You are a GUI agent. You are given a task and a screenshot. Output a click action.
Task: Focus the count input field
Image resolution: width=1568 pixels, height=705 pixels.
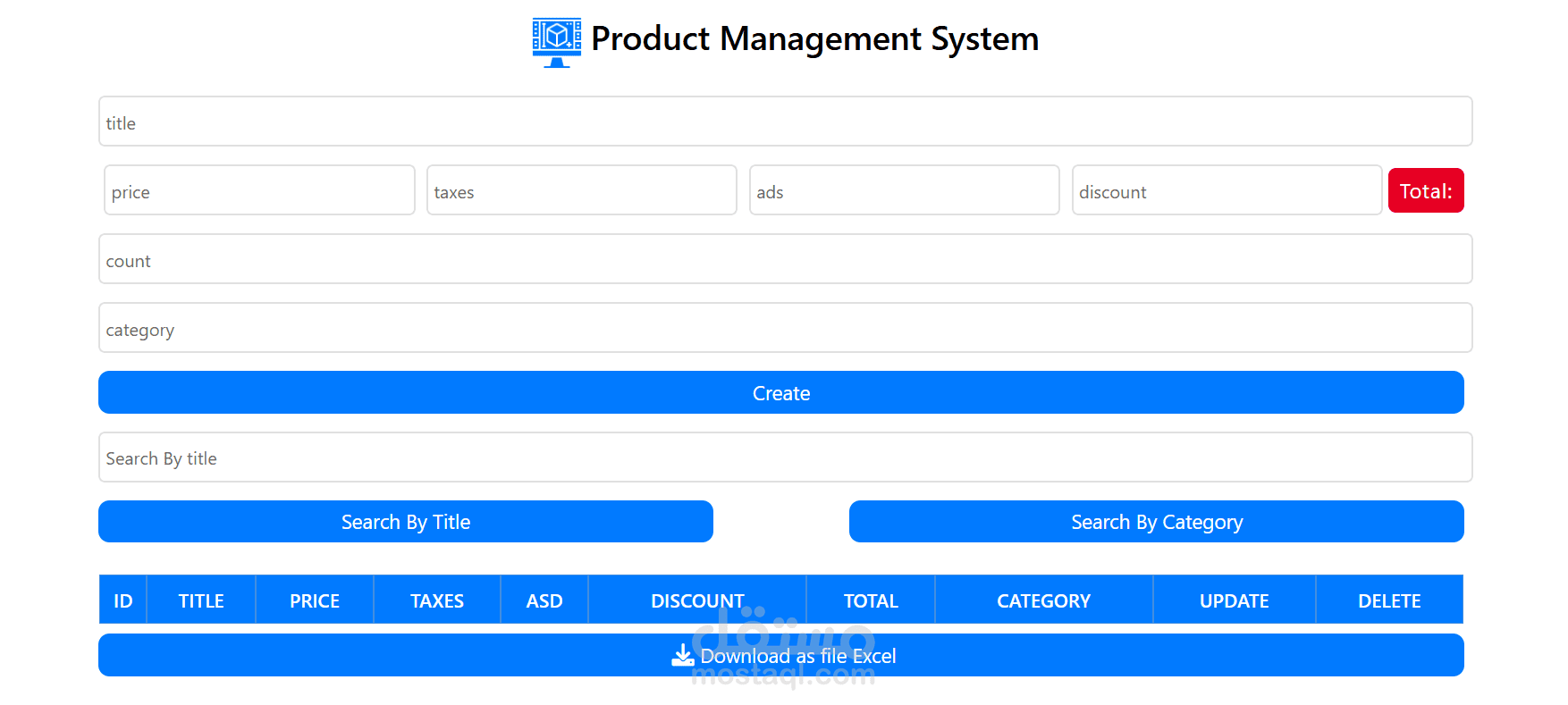pyautogui.click(x=785, y=259)
